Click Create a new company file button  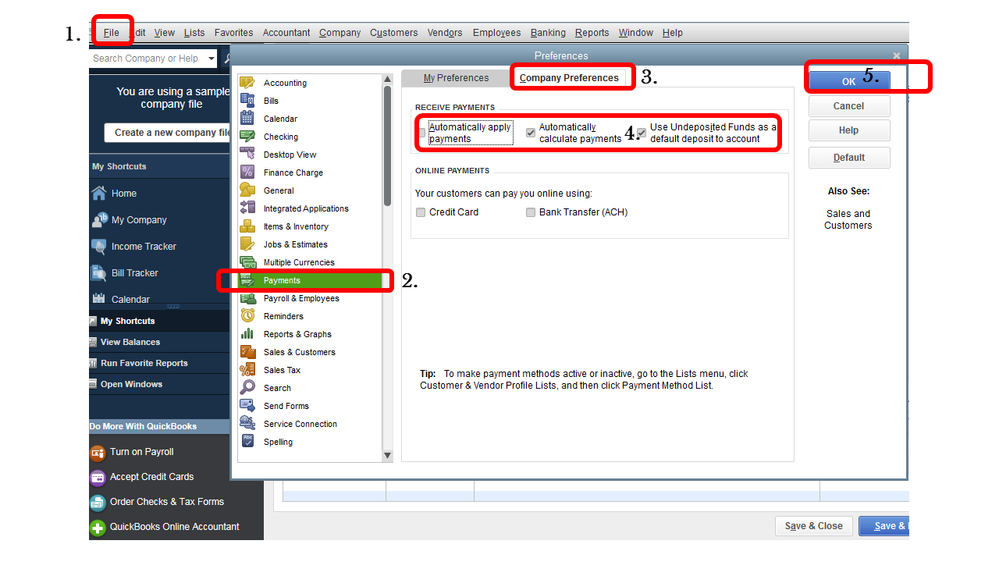[168, 133]
